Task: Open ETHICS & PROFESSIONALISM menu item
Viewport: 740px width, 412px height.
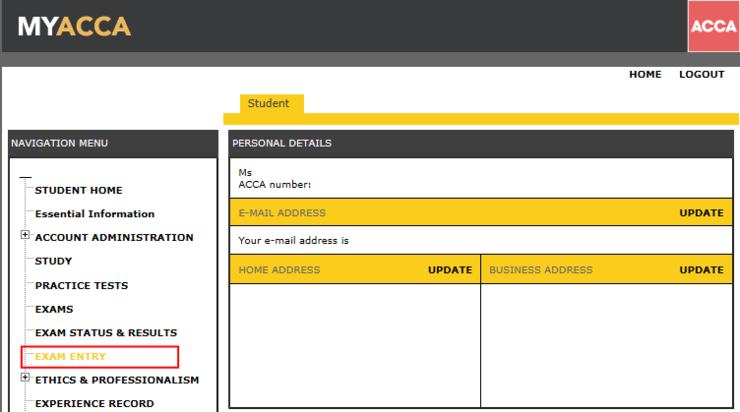Action: (x=117, y=380)
